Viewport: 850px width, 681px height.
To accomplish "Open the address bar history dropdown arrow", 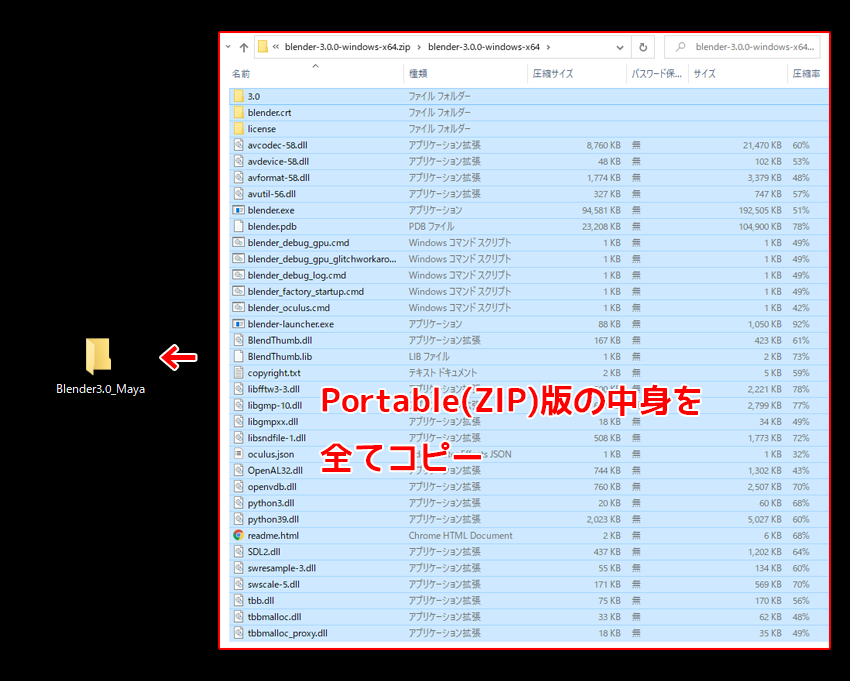I will (621, 46).
